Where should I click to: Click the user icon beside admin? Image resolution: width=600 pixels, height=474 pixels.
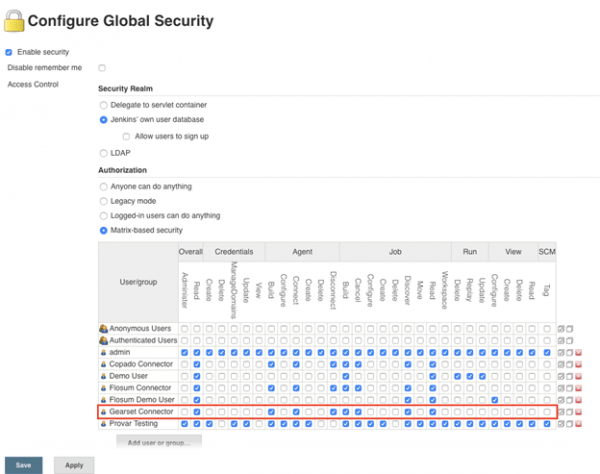(x=103, y=352)
